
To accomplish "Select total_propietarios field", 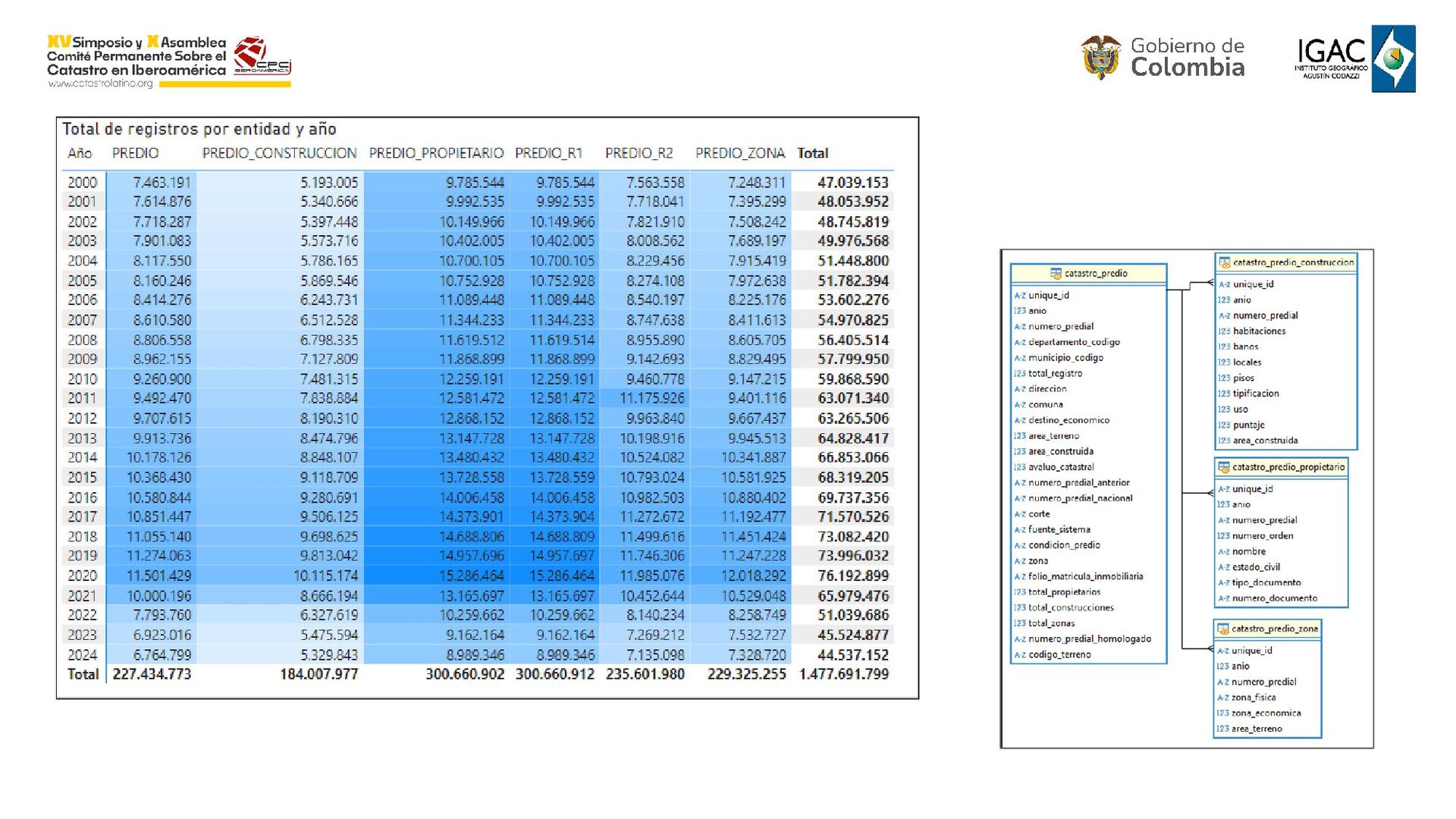I will click(1064, 592).
